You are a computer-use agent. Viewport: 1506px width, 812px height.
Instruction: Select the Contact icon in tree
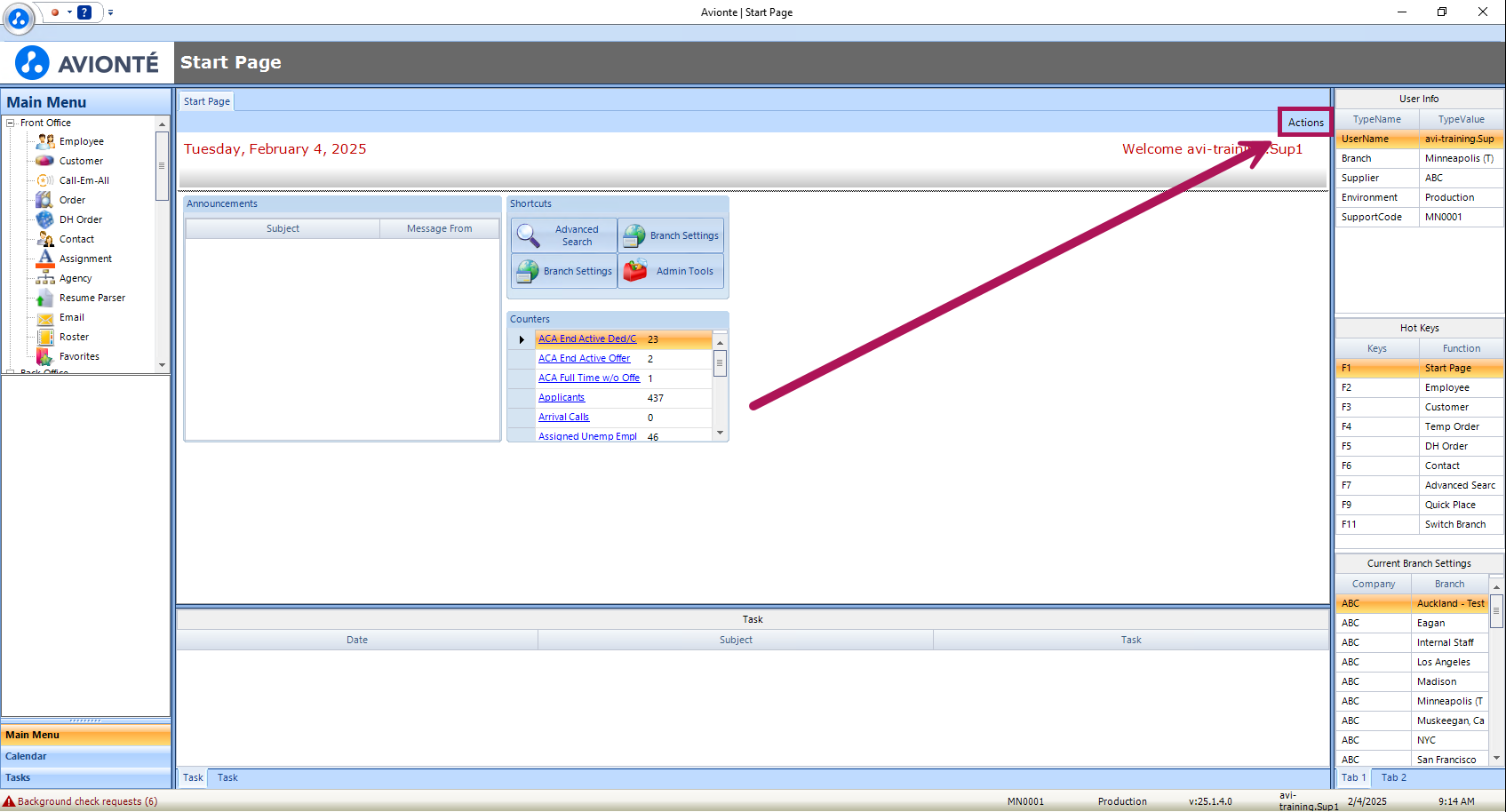pyautogui.click(x=45, y=239)
